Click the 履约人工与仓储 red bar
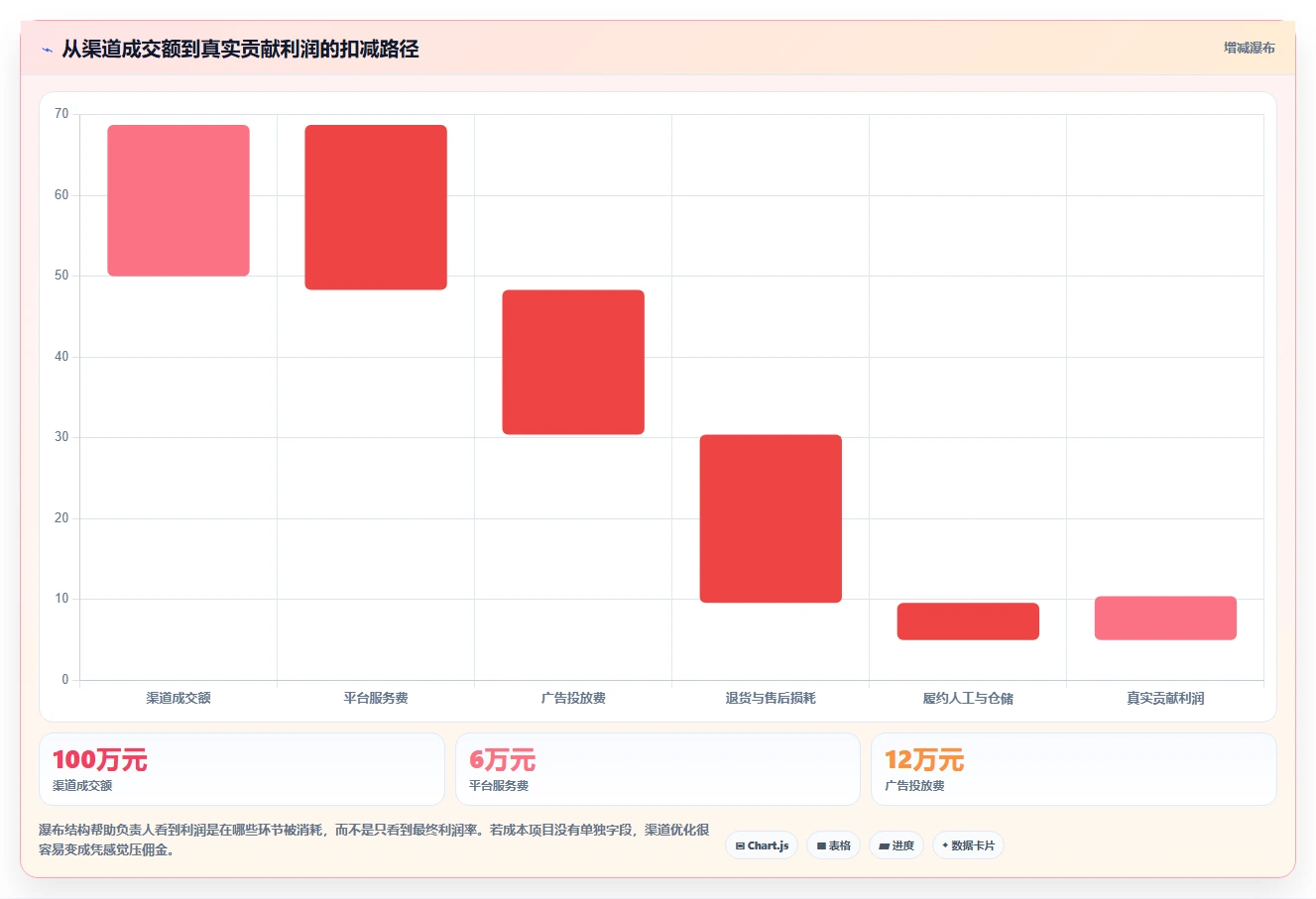Image resolution: width=1316 pixels, height=899 pixels. [x=968, y=621]
